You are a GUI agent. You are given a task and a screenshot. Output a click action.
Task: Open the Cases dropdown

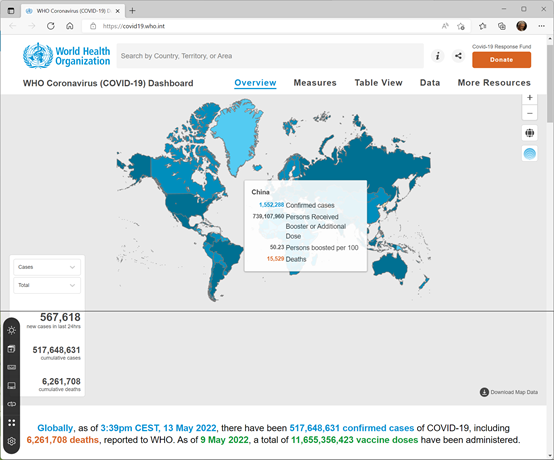(47, 267)
